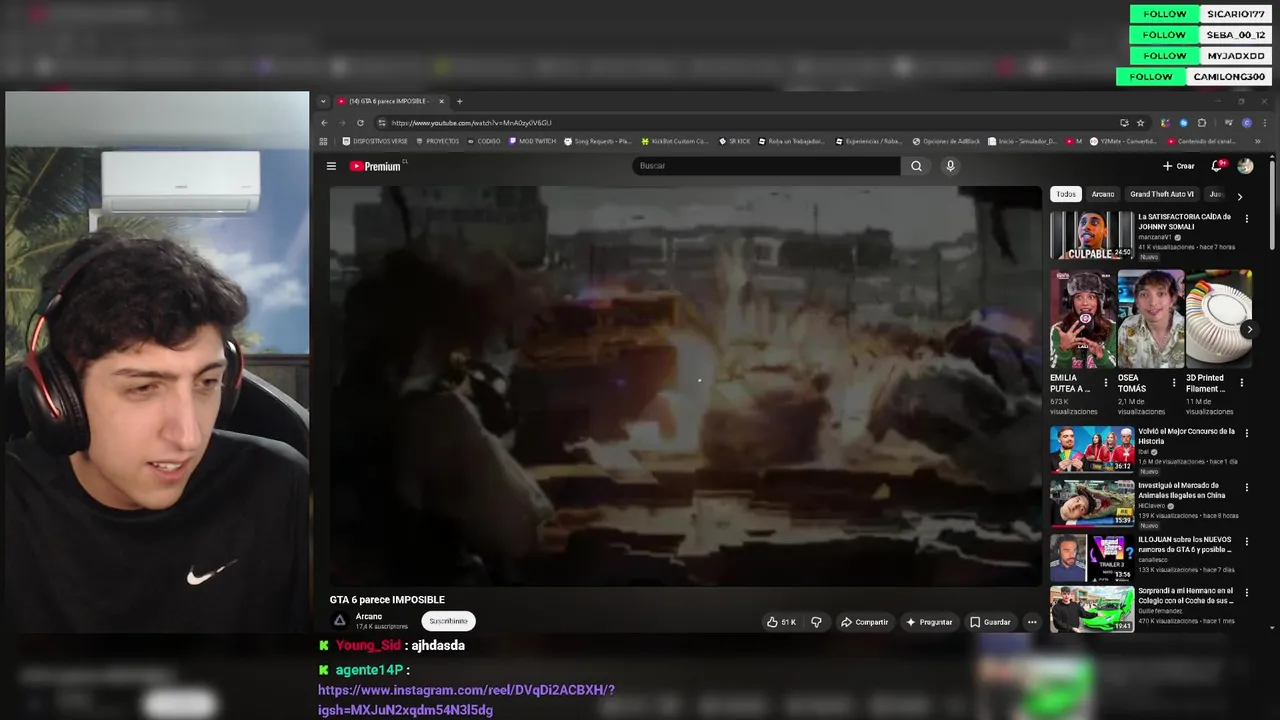The width and height of the screenshot is (1280, 720).
Task: Open JOHNNY SOMALI CULPABLE video thumbnail
Action: (1092, 236)
